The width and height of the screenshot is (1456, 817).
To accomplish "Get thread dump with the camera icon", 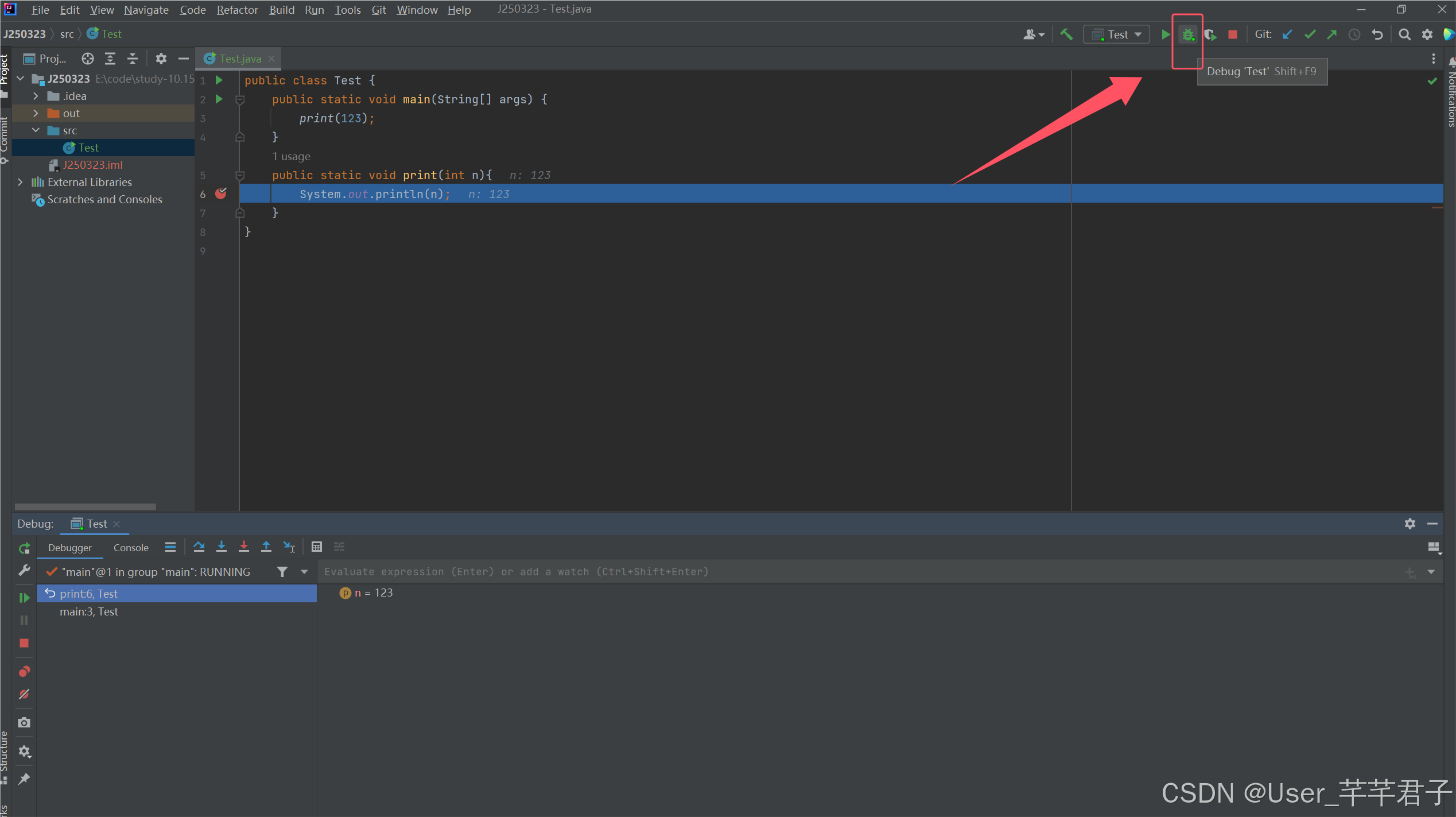I will click(x=24, y=722).
